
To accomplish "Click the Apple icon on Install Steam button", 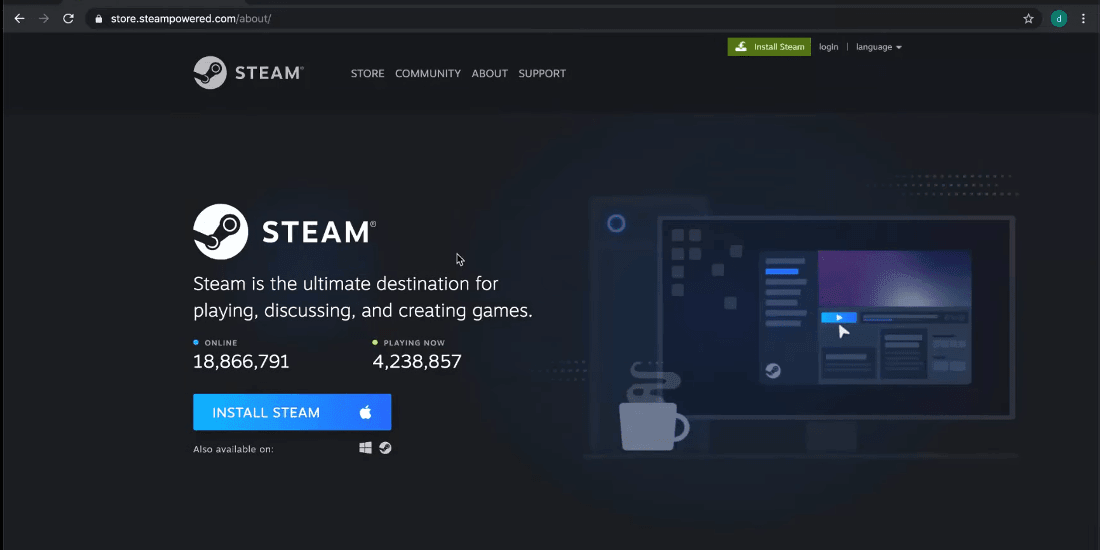I will [x=365, y=412].
